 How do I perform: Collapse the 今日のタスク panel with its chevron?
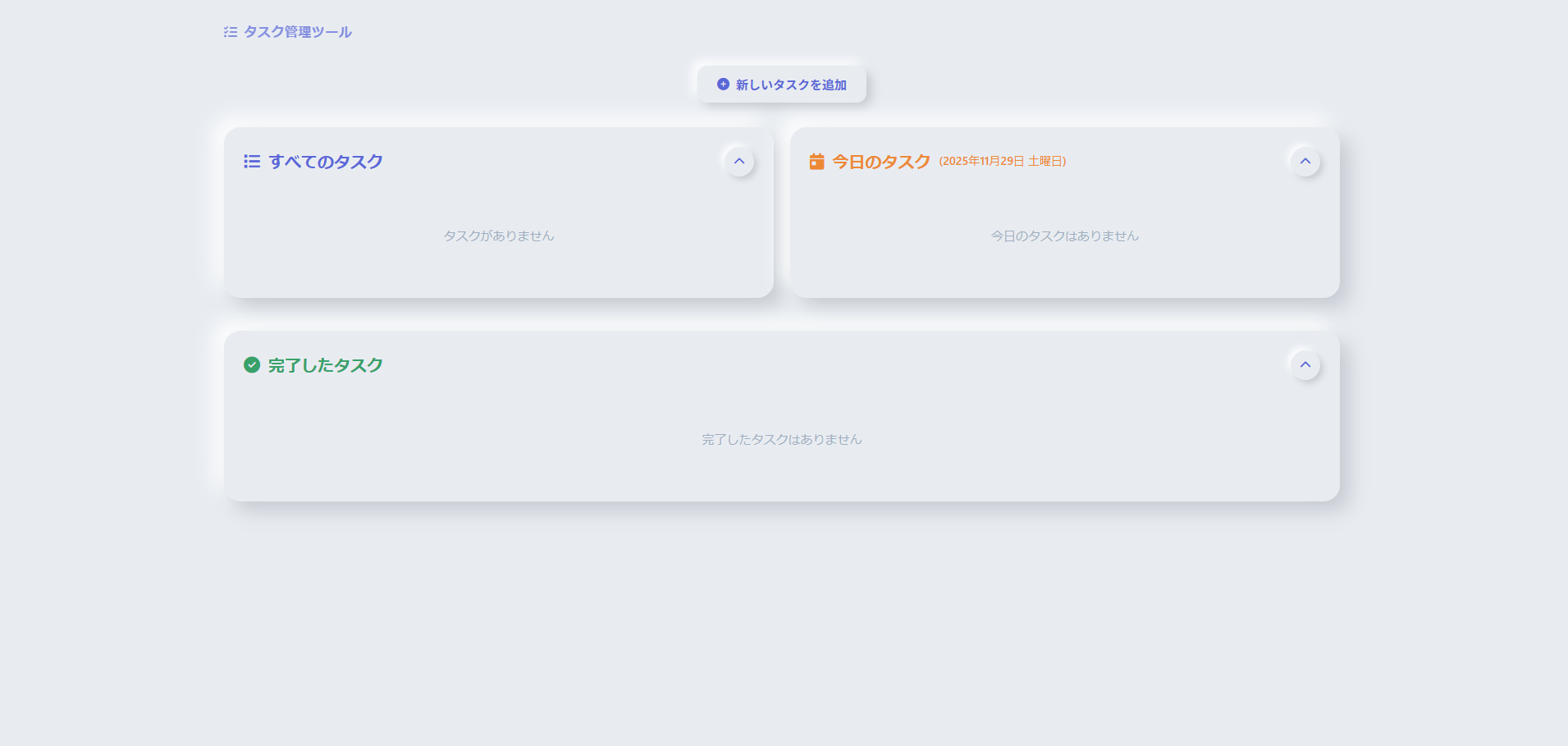click(x=1305, y=161)
